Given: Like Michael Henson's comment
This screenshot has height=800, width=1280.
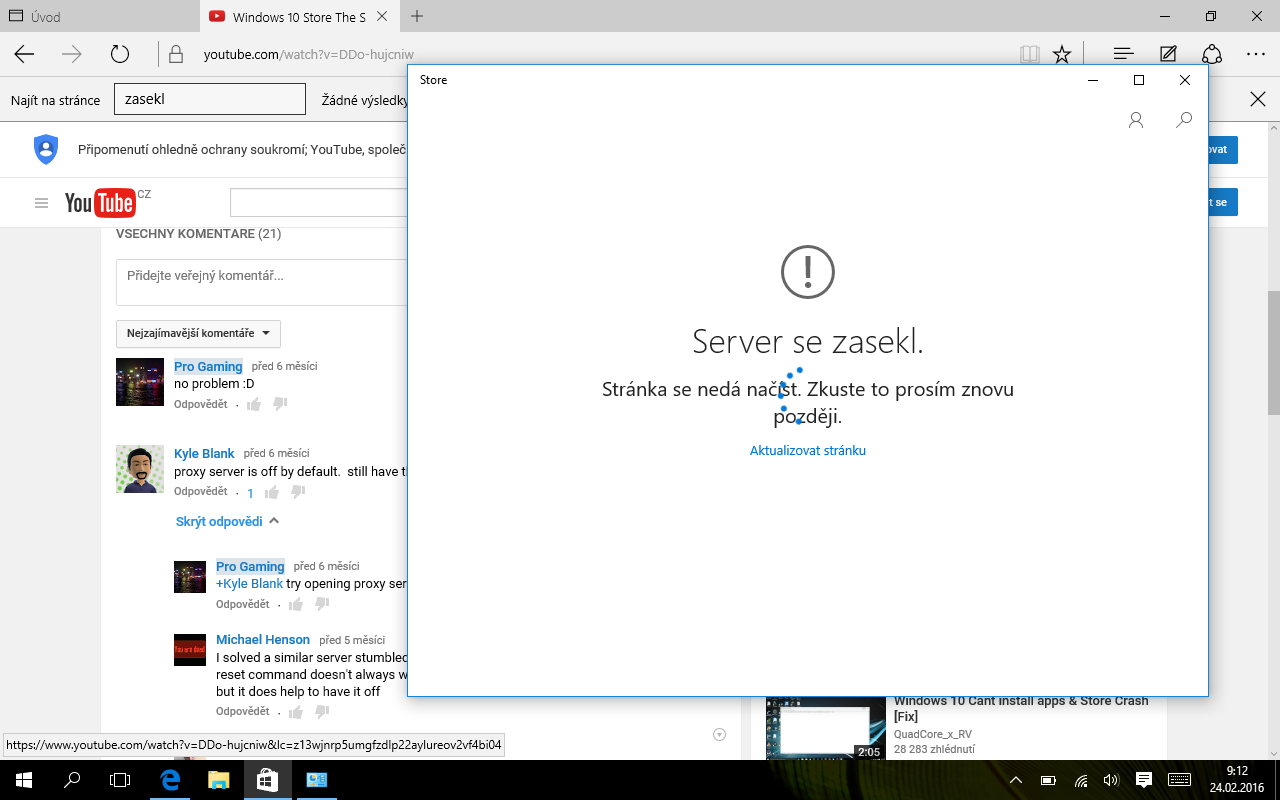Looking at the screenshot, I should [x=296, y=712].
